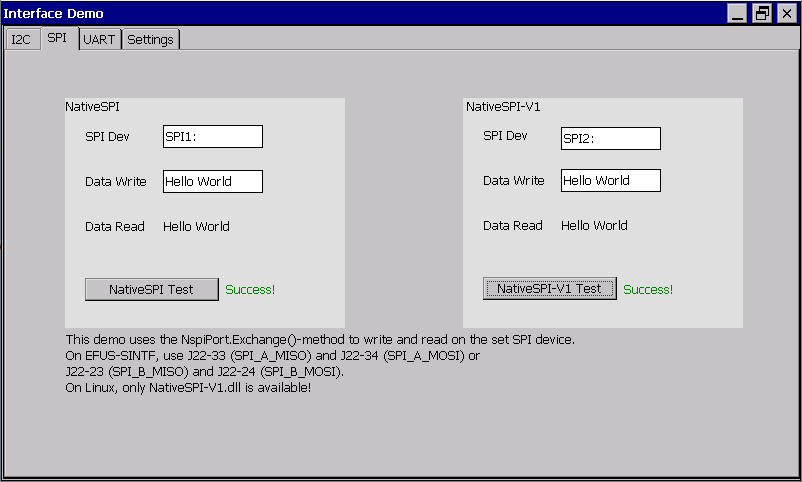Minimize the Interface Demo window
The width and height of the screenshot is (802, 482).
(x=738, y=13)
